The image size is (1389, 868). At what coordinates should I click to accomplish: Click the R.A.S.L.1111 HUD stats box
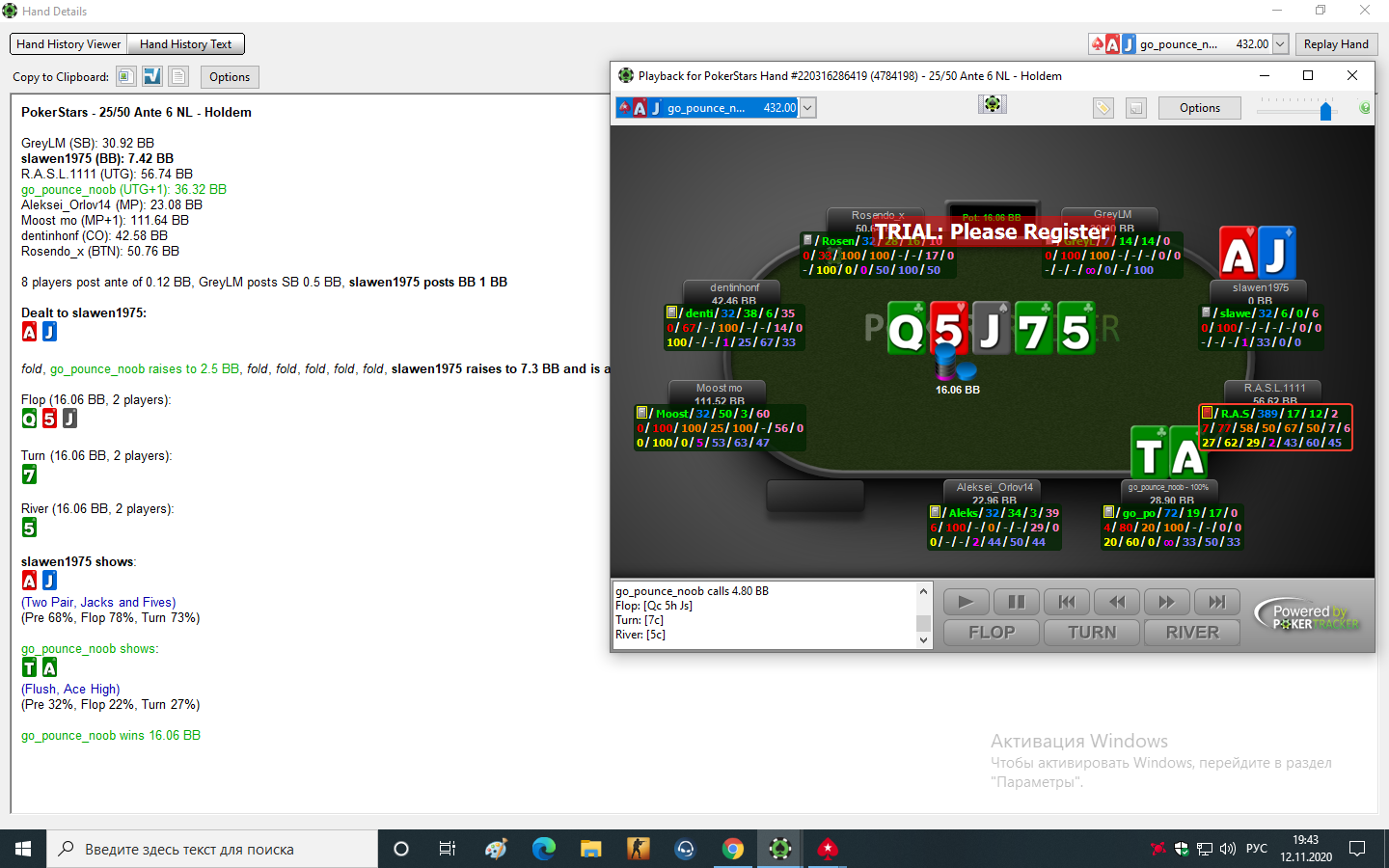[1275, 427]
